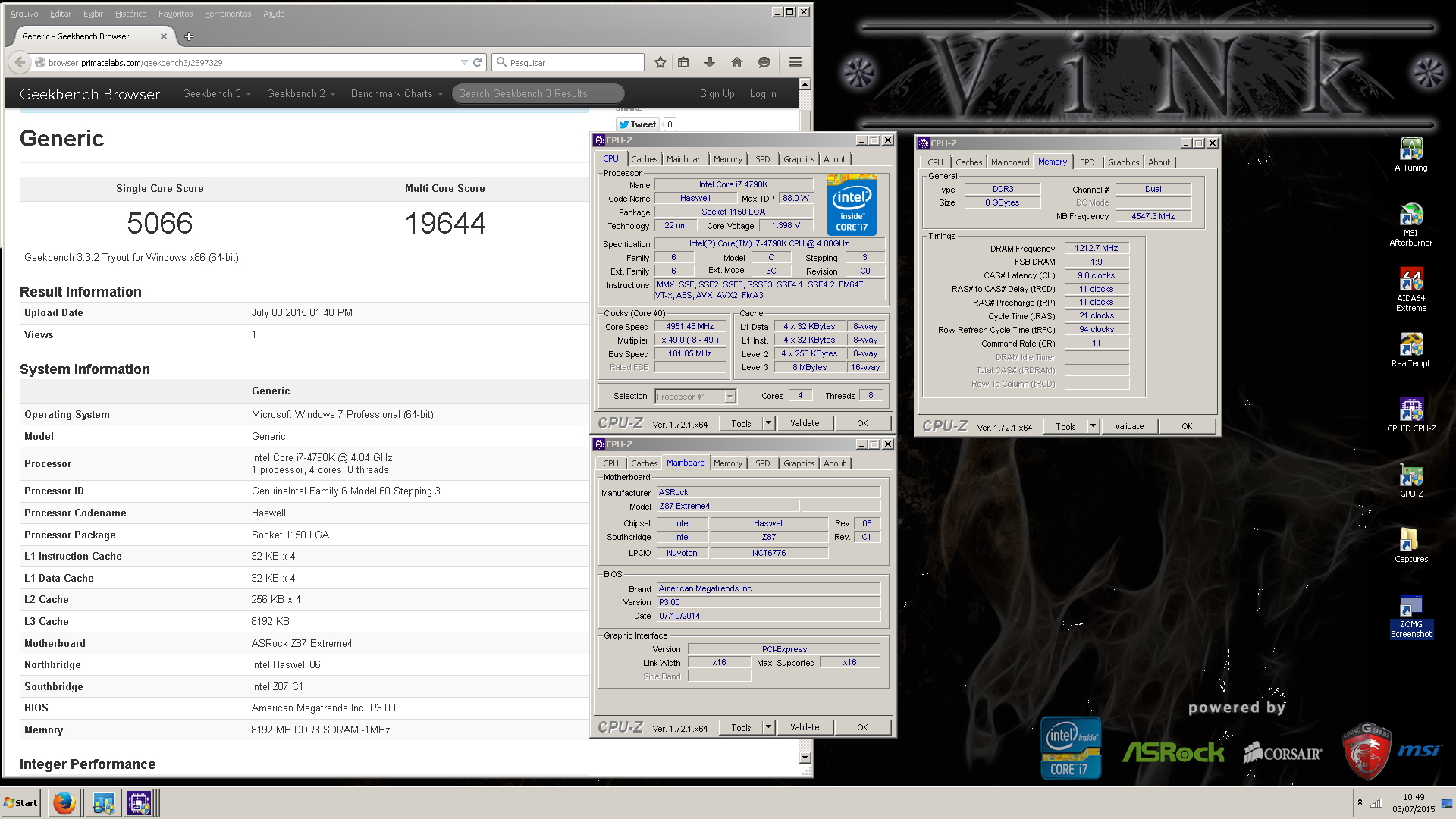Open MSI Afterburner desktop icon

(x=1411, y=225)
